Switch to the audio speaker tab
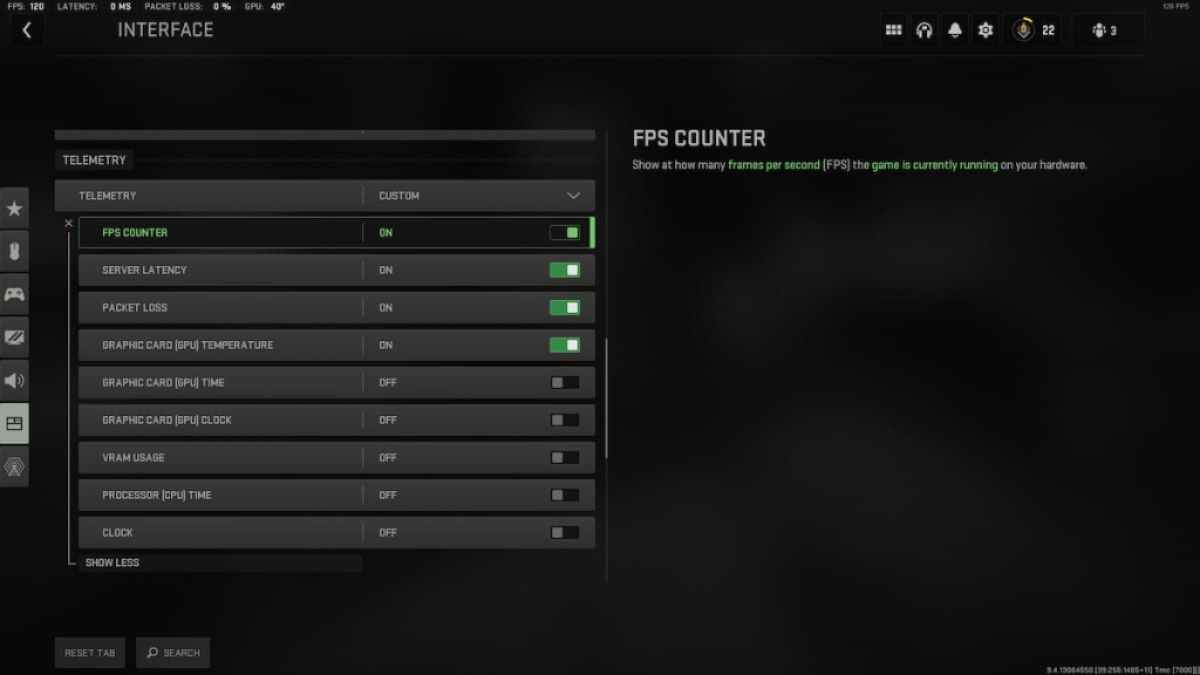This screenshot has width=1200, height=675. pyautogui.click(x=14, y=380)
